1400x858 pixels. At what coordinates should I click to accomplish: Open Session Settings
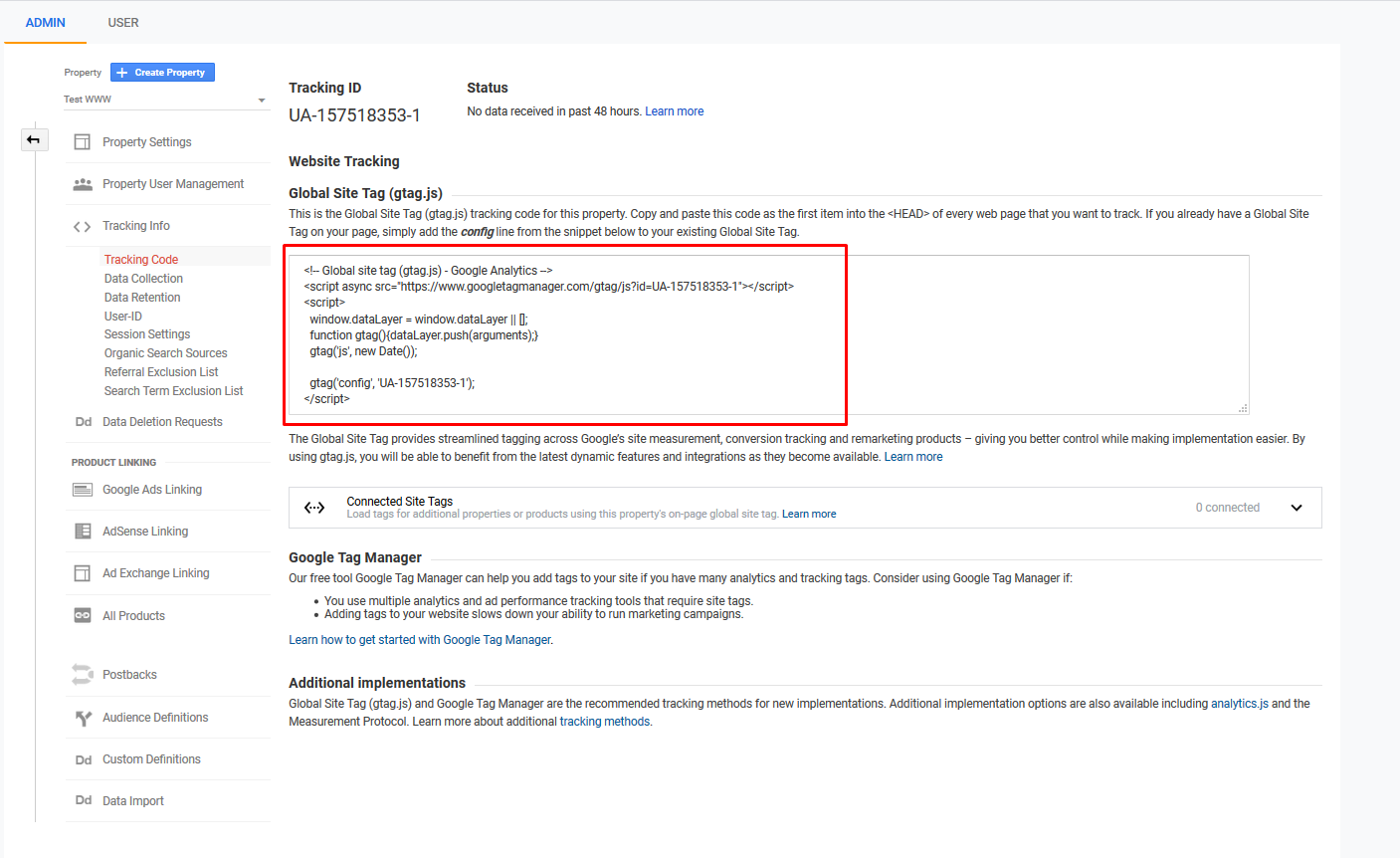(x=147, y=334)
